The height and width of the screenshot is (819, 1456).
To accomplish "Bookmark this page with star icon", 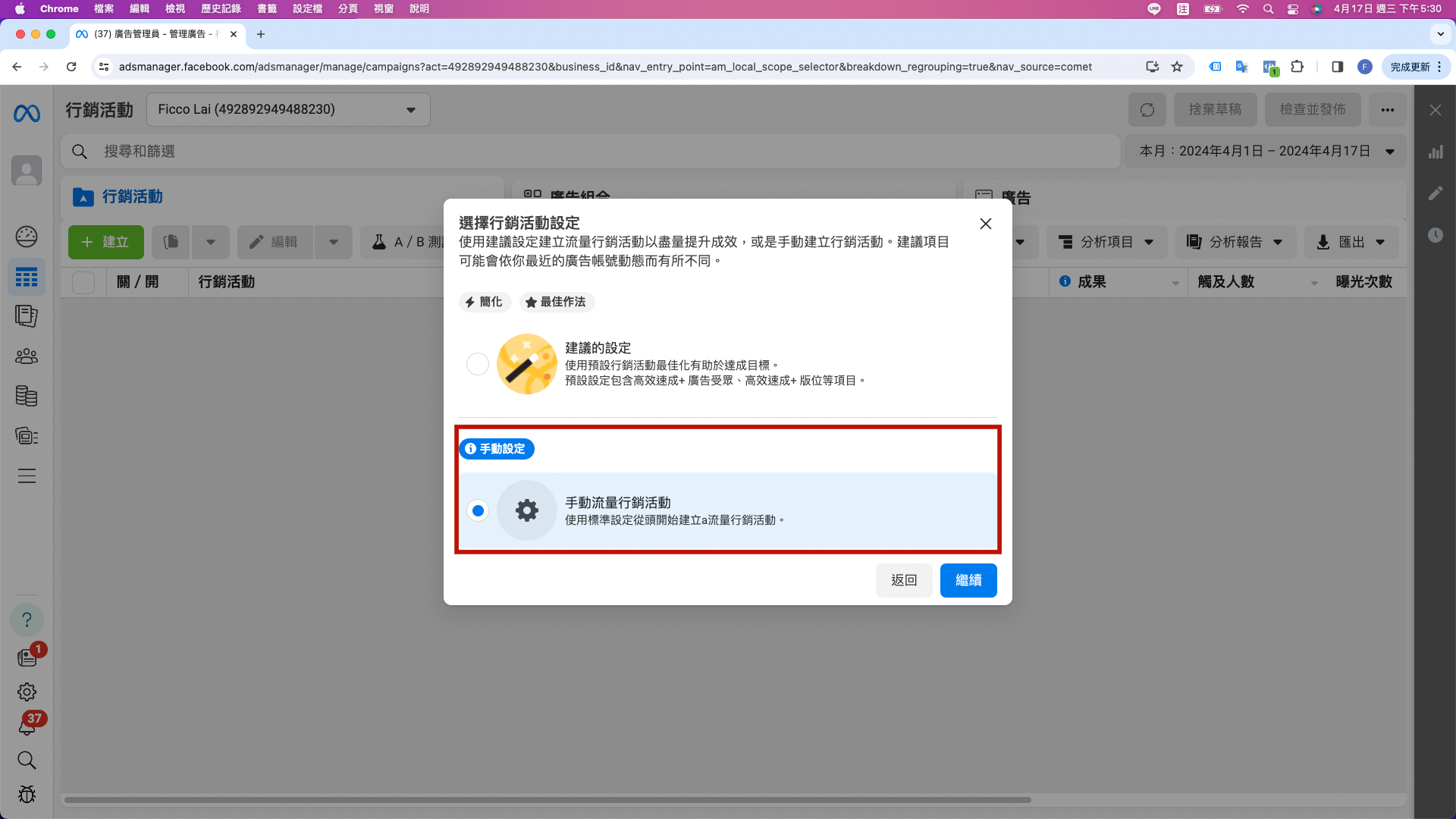I will click(x=1177, y=67).
